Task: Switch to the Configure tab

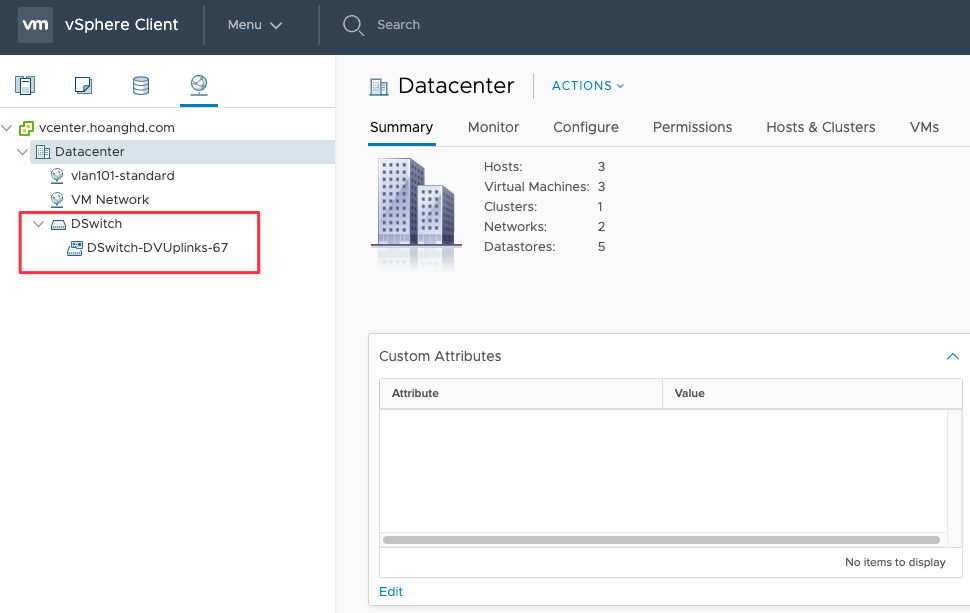Action: [586, 127]
